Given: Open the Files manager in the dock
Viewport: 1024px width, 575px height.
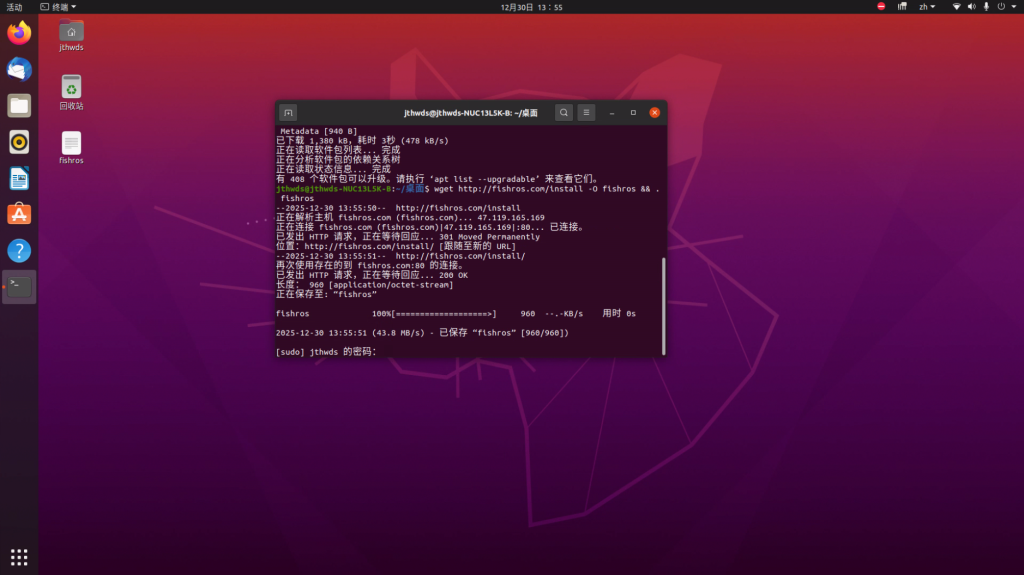Looking at the screenshot, I should point(19,105).
